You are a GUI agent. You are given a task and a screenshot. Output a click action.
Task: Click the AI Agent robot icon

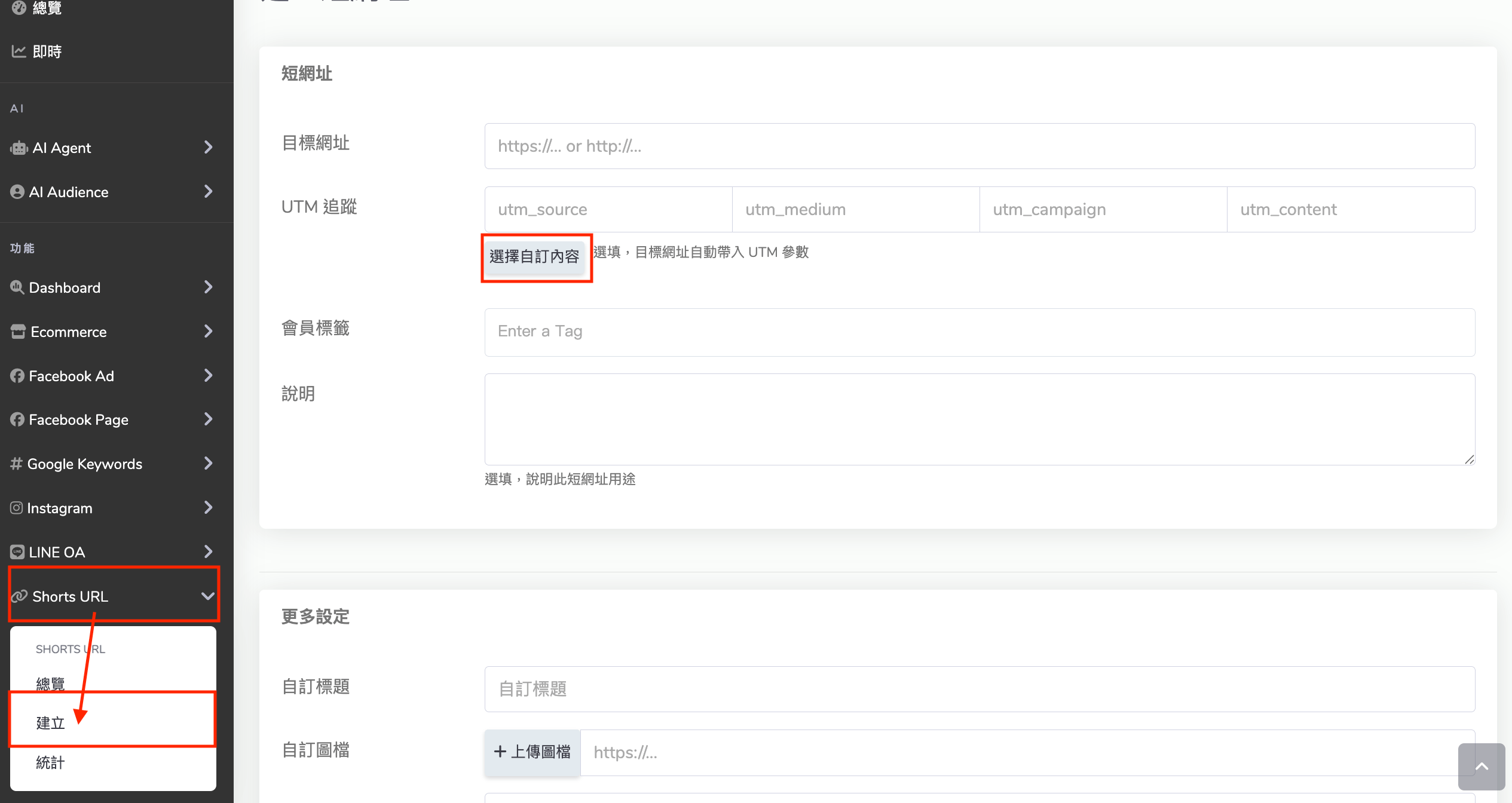click(19, 148)
